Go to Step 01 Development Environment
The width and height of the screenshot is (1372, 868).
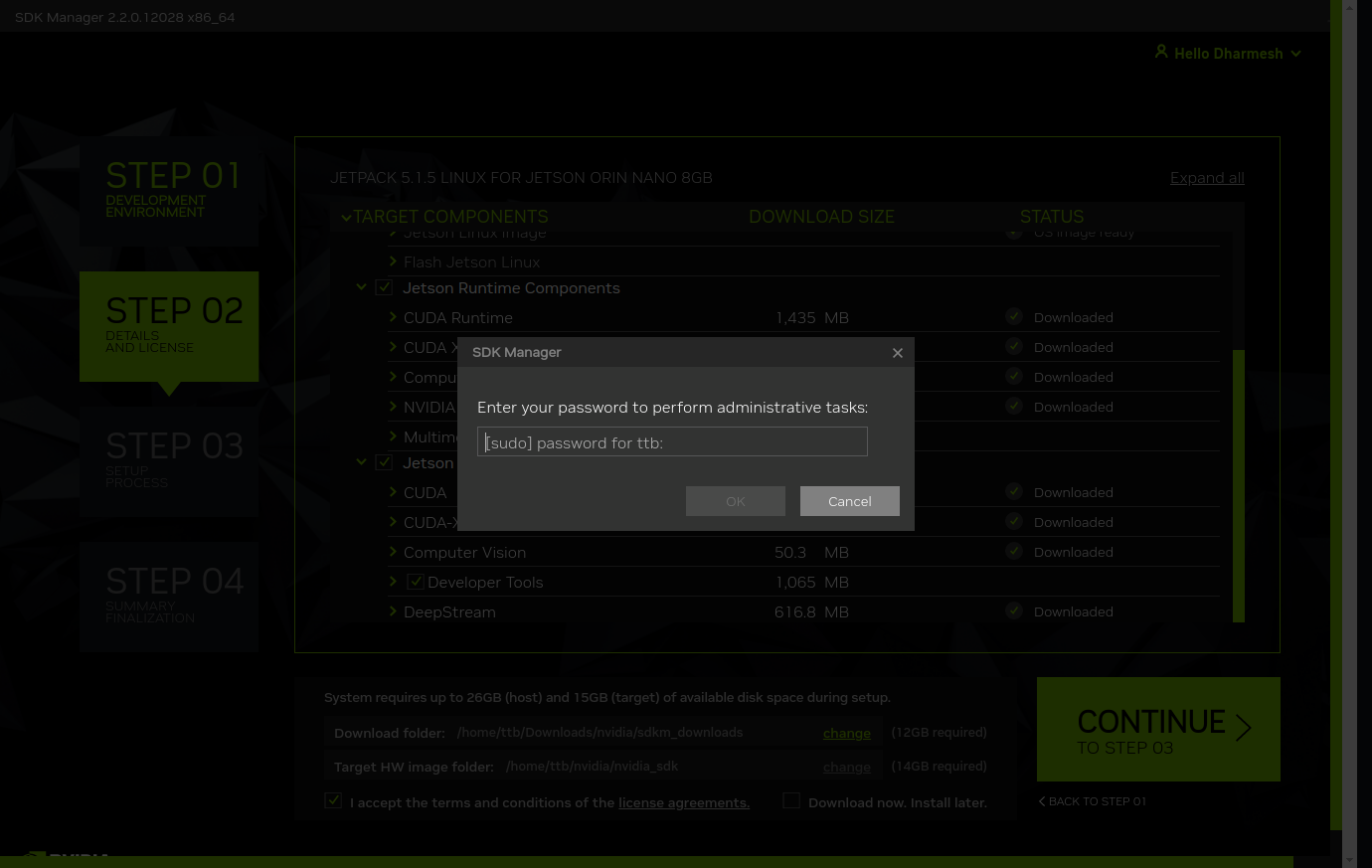pyautogui.click(x=169, y=191)
